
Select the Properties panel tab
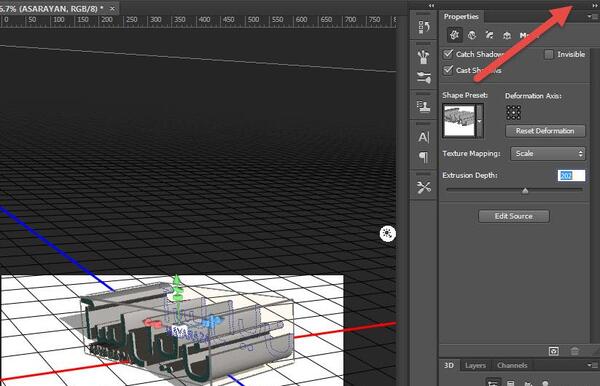point(461,16)
